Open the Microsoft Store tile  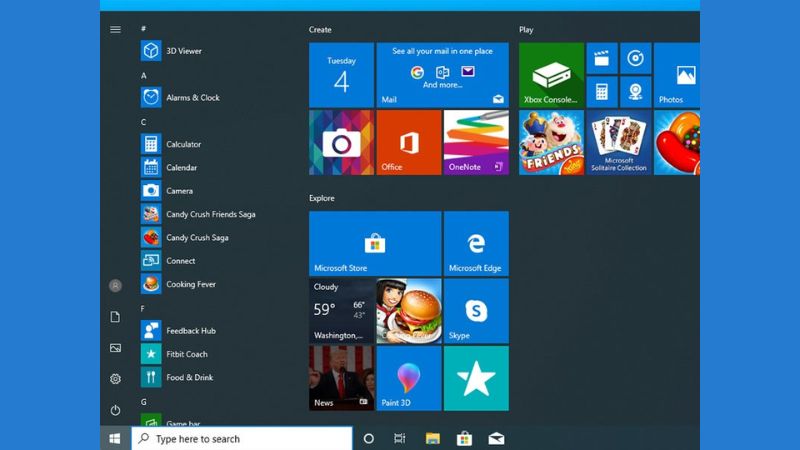[375, 243]
